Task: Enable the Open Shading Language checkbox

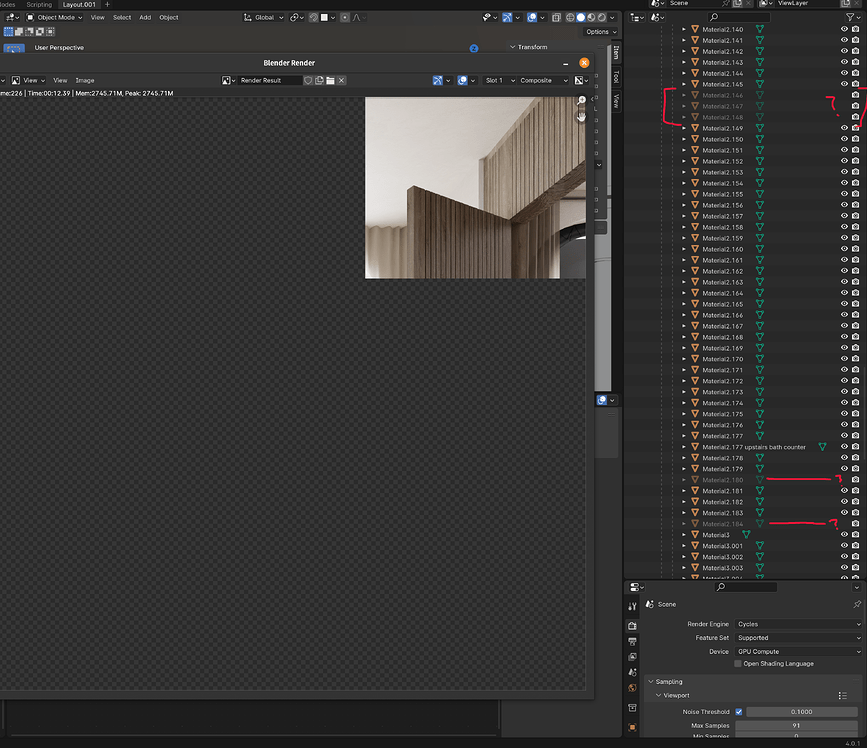Action: [x=738, y=663]
